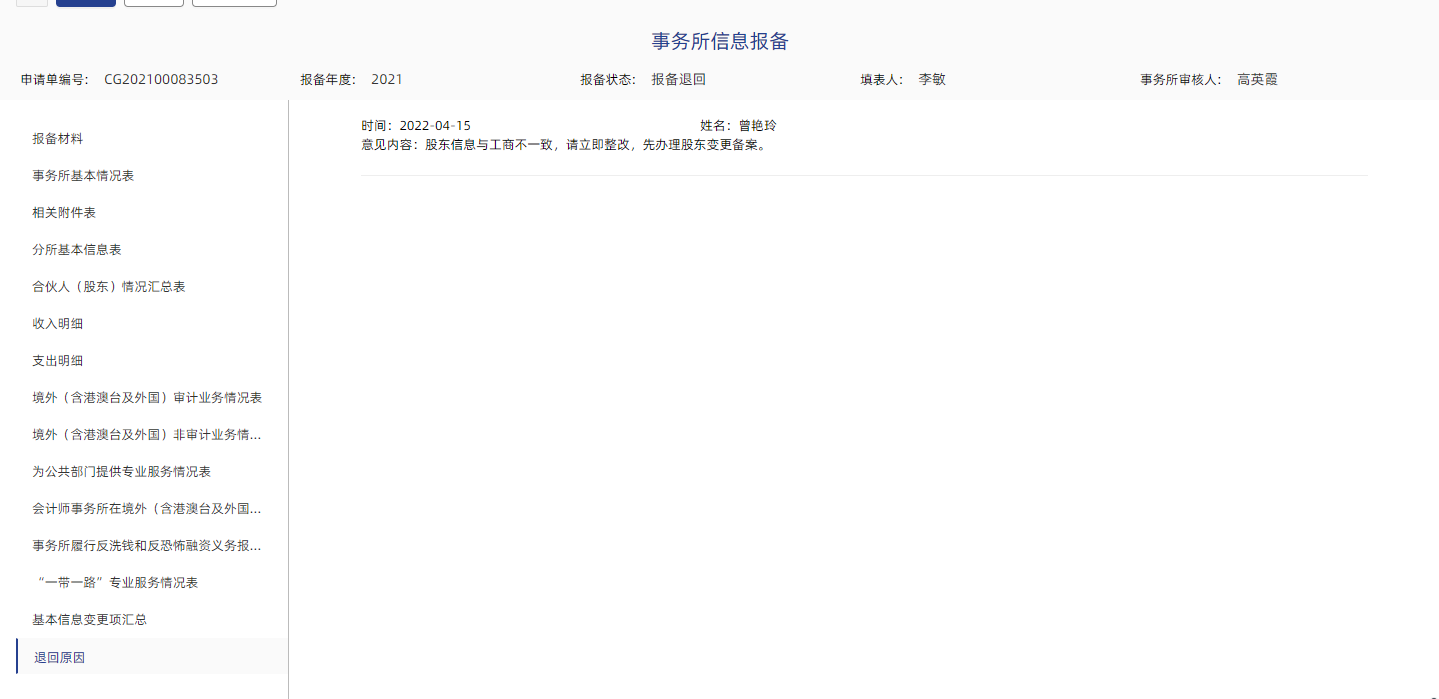Open 分所基本信息表 page

(77, 250)
